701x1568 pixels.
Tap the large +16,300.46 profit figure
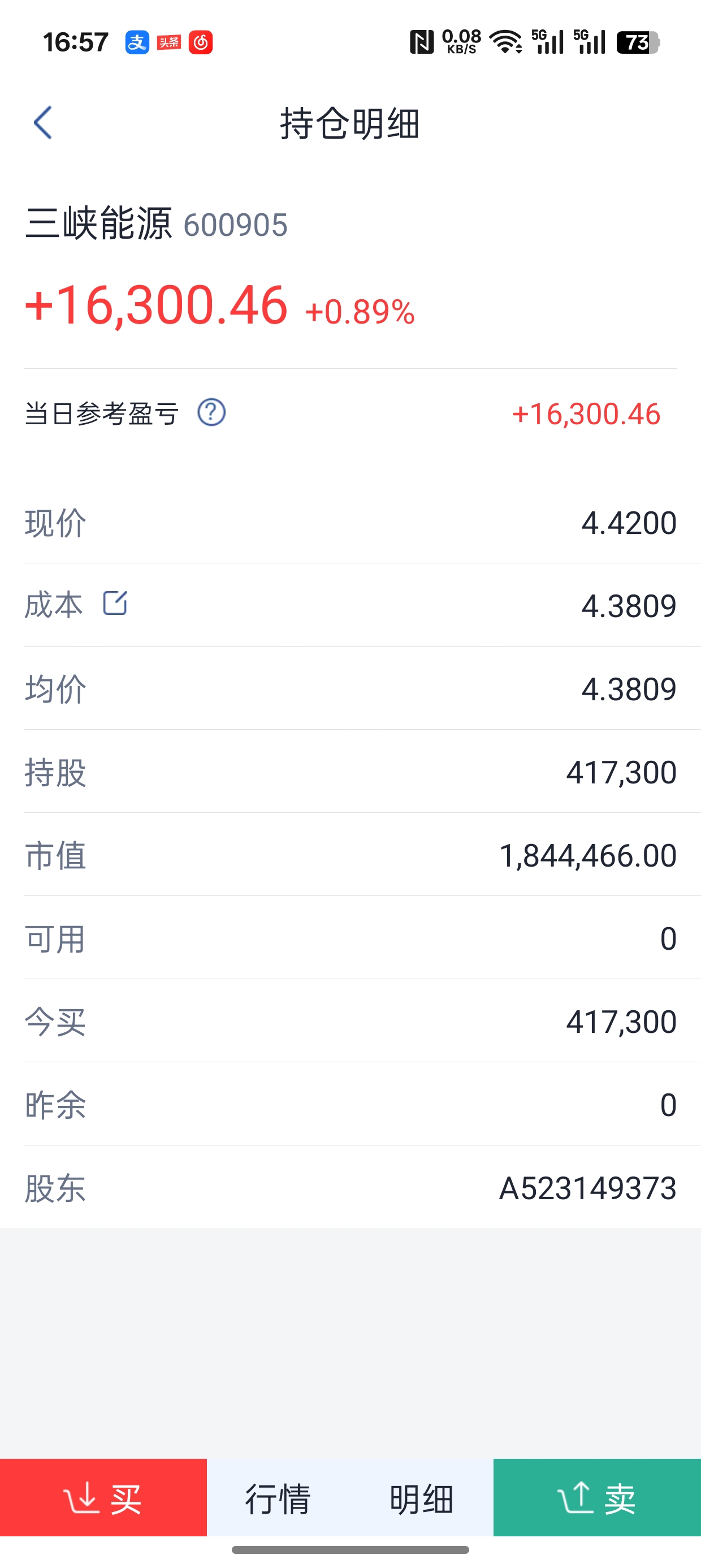click(x=157, y=304)
